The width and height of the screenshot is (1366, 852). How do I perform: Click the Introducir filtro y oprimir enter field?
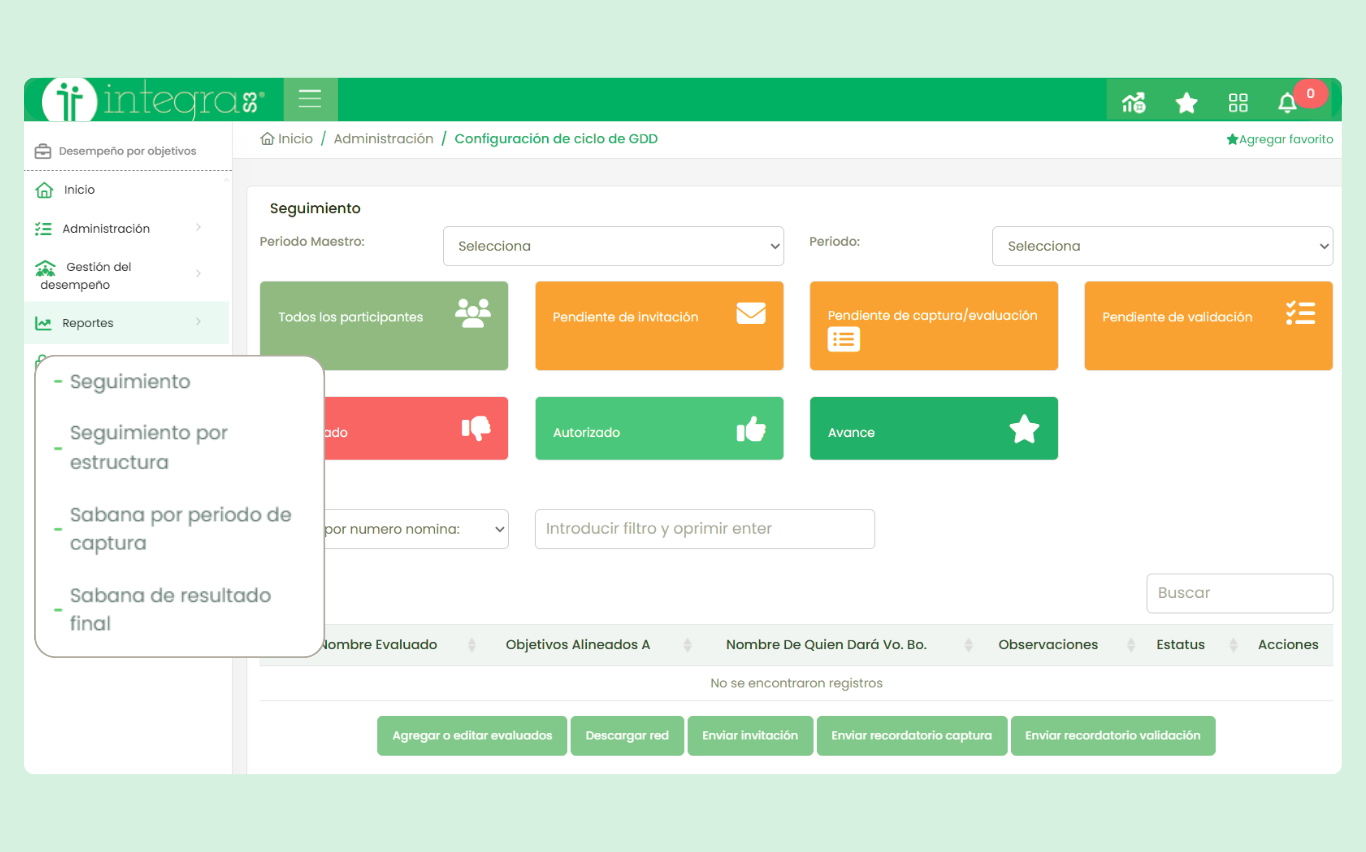point(705,529)
